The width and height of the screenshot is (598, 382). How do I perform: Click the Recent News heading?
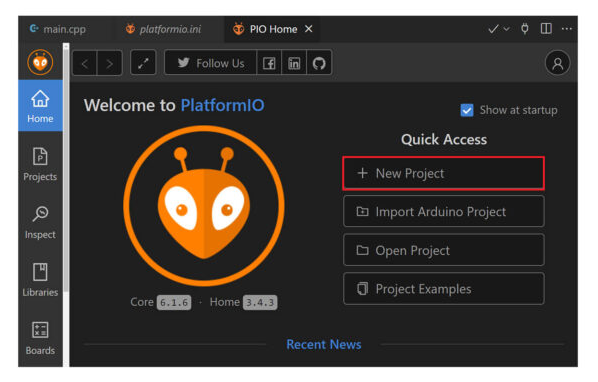pos(324,344)
